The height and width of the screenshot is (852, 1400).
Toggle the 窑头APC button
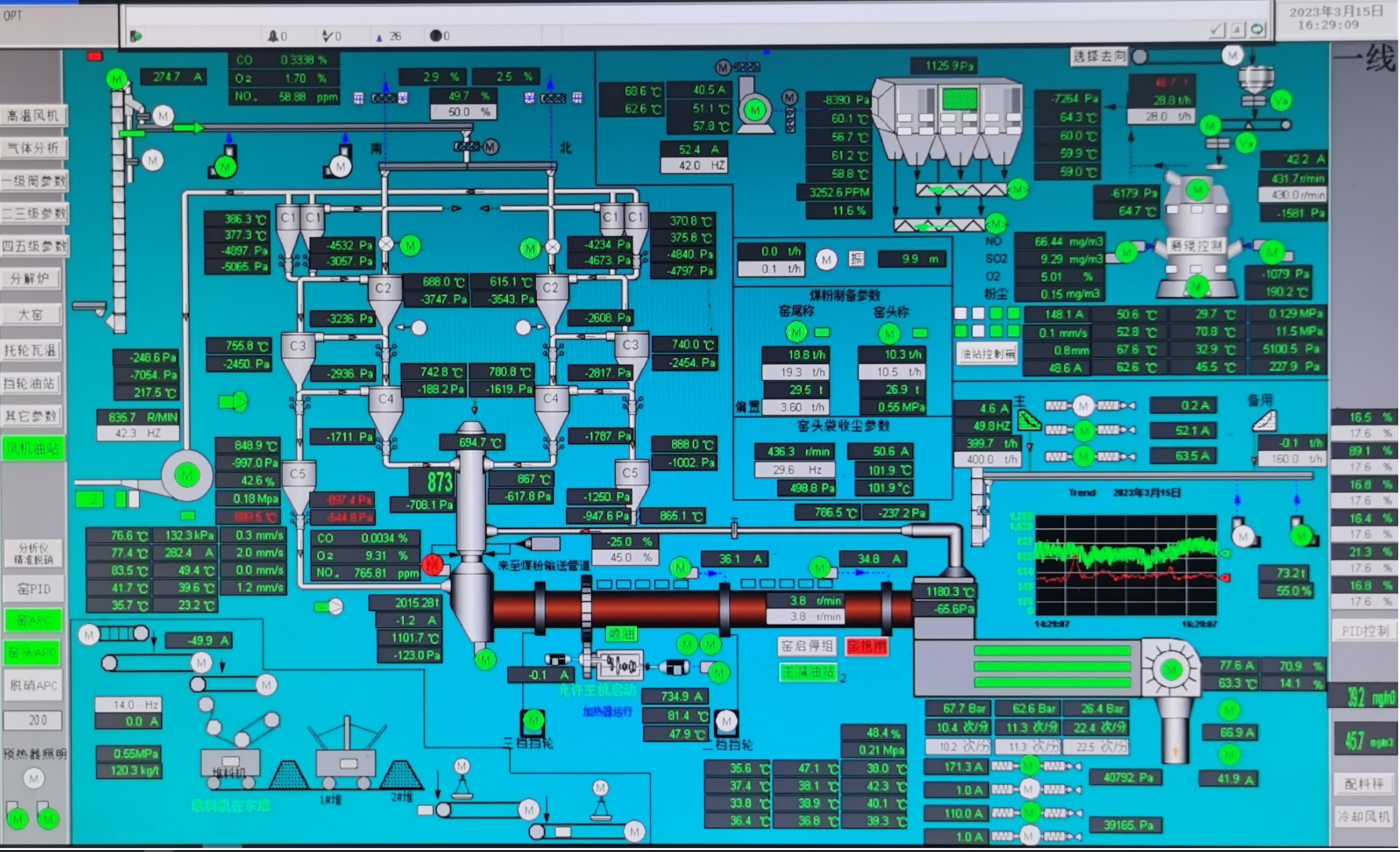33,652
